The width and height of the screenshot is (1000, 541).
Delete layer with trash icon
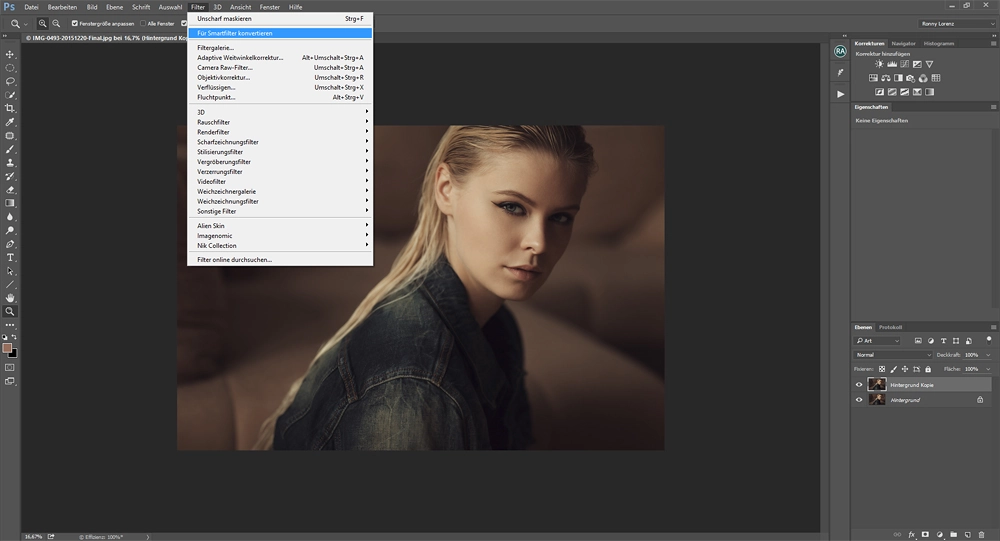click(x=982, y=535)
